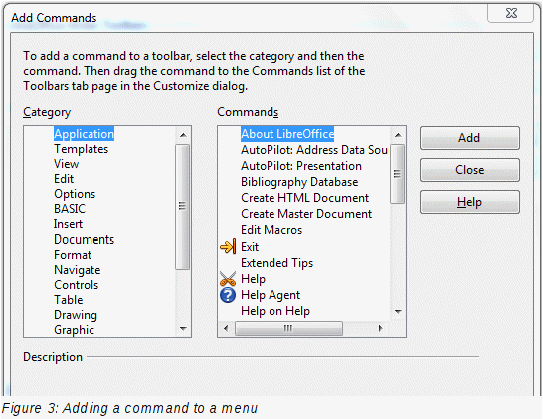Click the Commands horizontal scroll right arrow
The height and width of the screenshot is (419, 543).
pyautogui.click(x=381, y=328)
